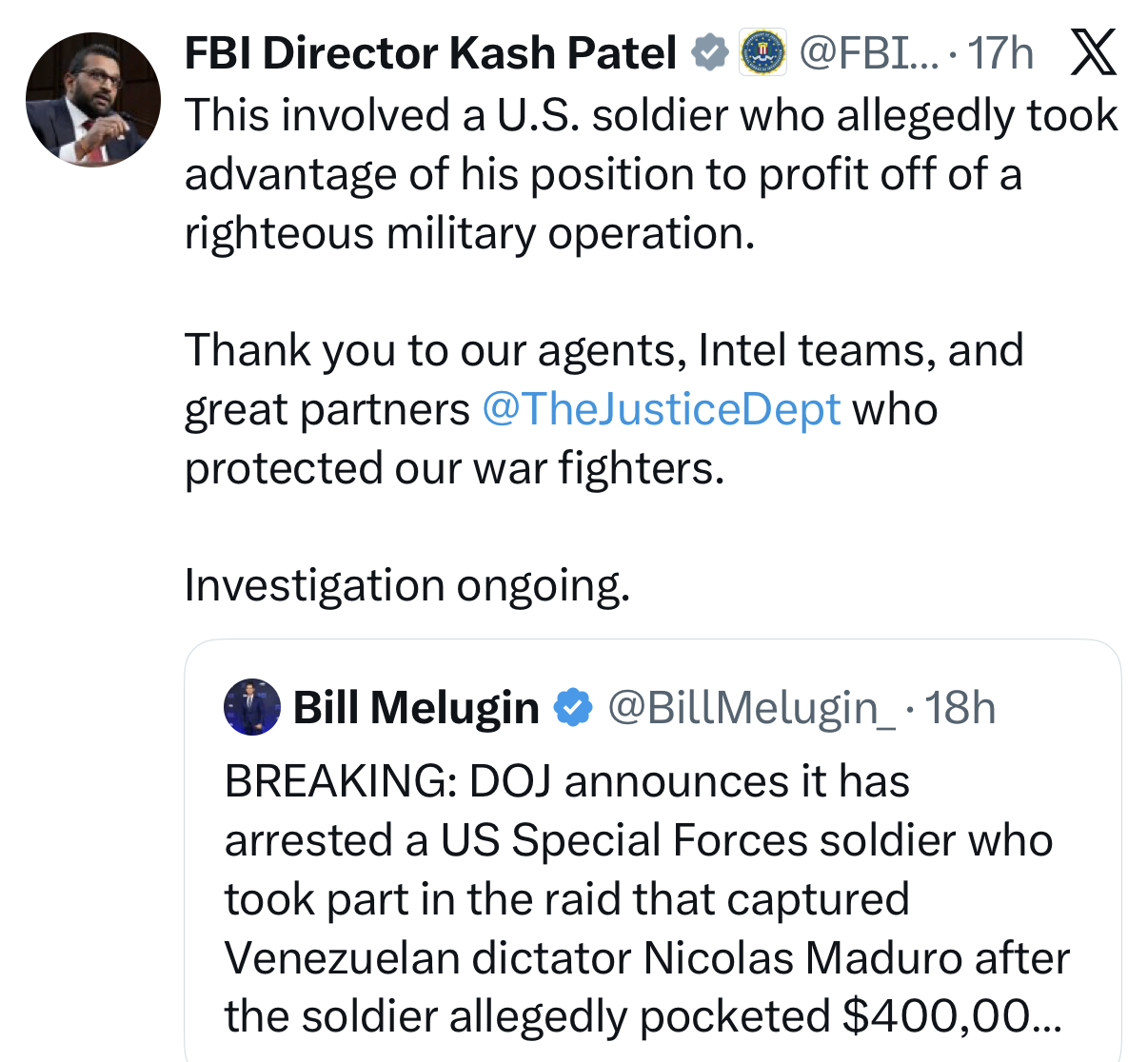The width and height of the screenshot is (1148, 1062).
Task: Open the @BillMelugin_ handle
Action: (751, 708)
